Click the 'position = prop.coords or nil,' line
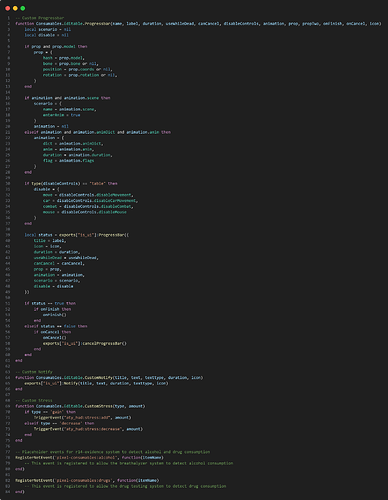The width and height of the screenshot is (388, 500). point(77,69)
